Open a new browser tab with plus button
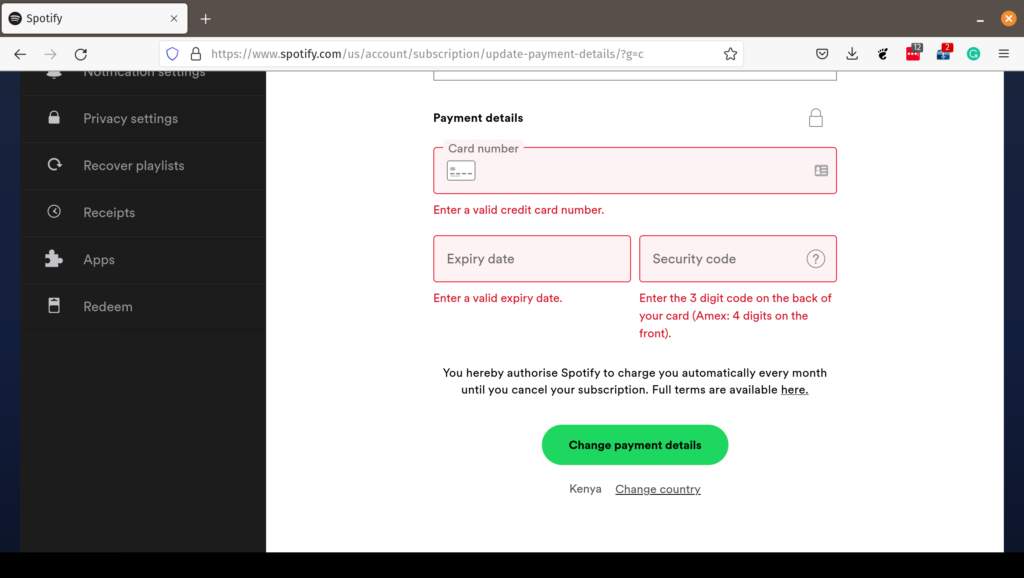 click(206, 19)
